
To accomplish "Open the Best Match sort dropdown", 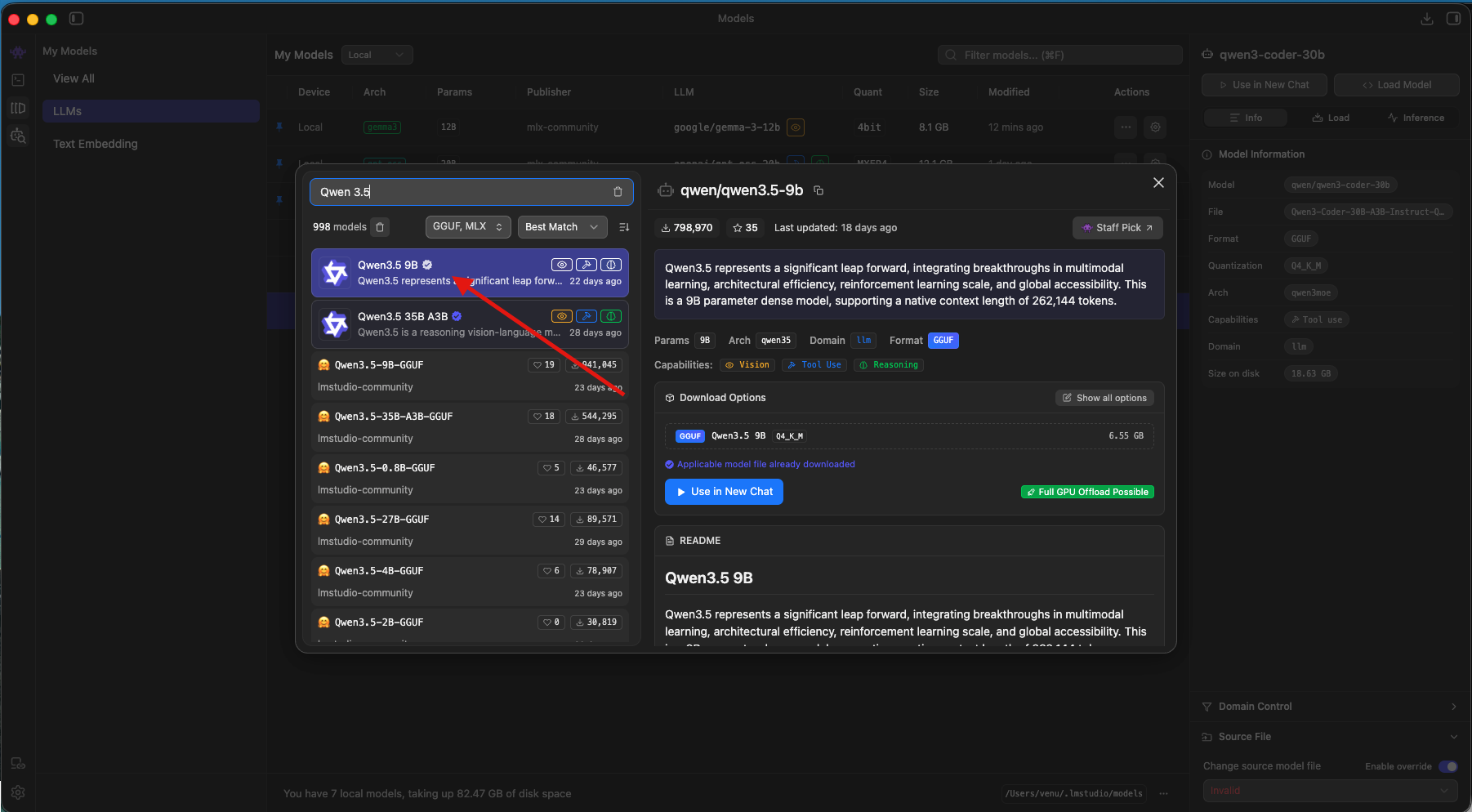I will (562, 227).
